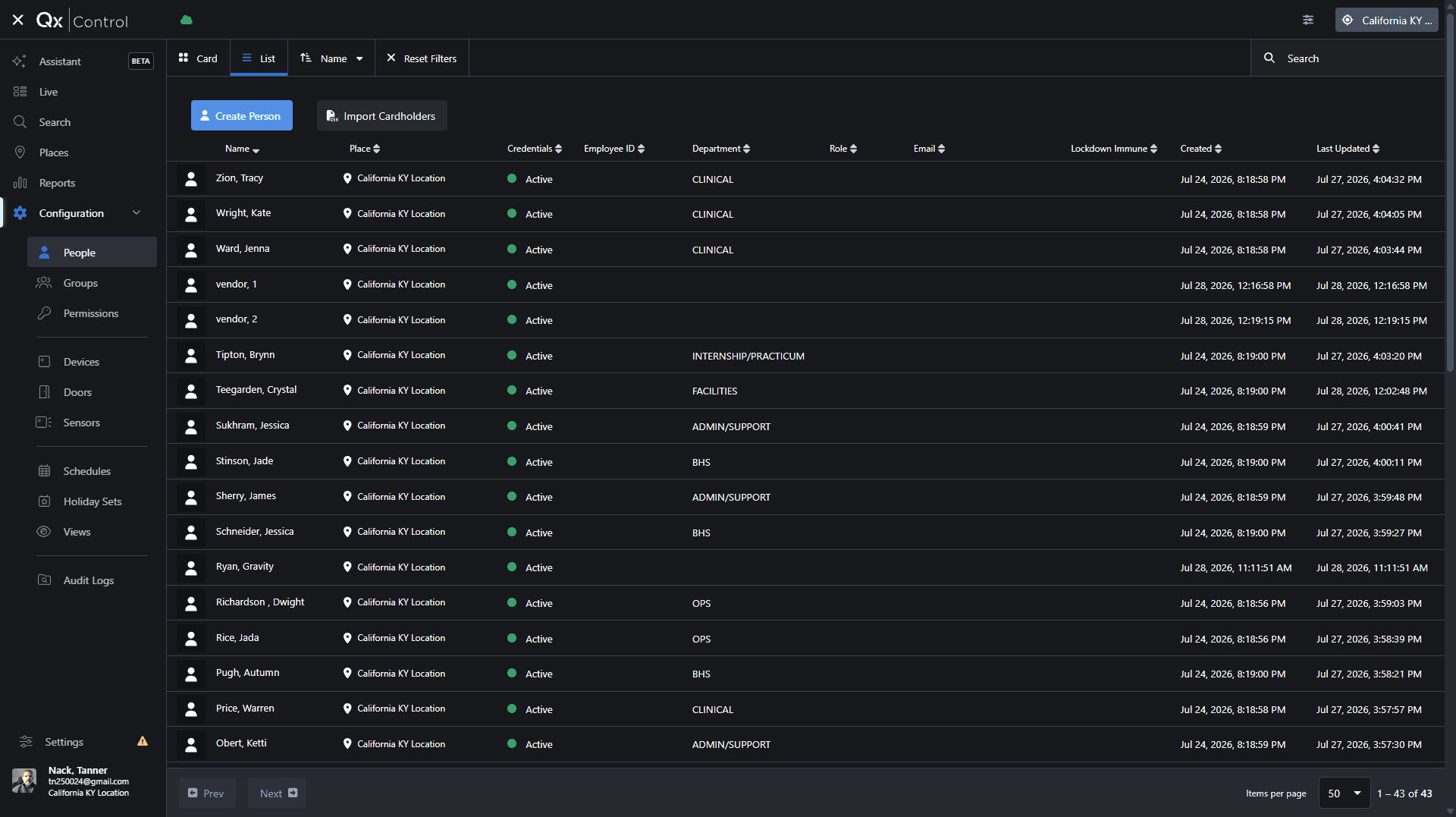Click Import Cardholders button
The image size is (1456, 817).
(382, 115)
